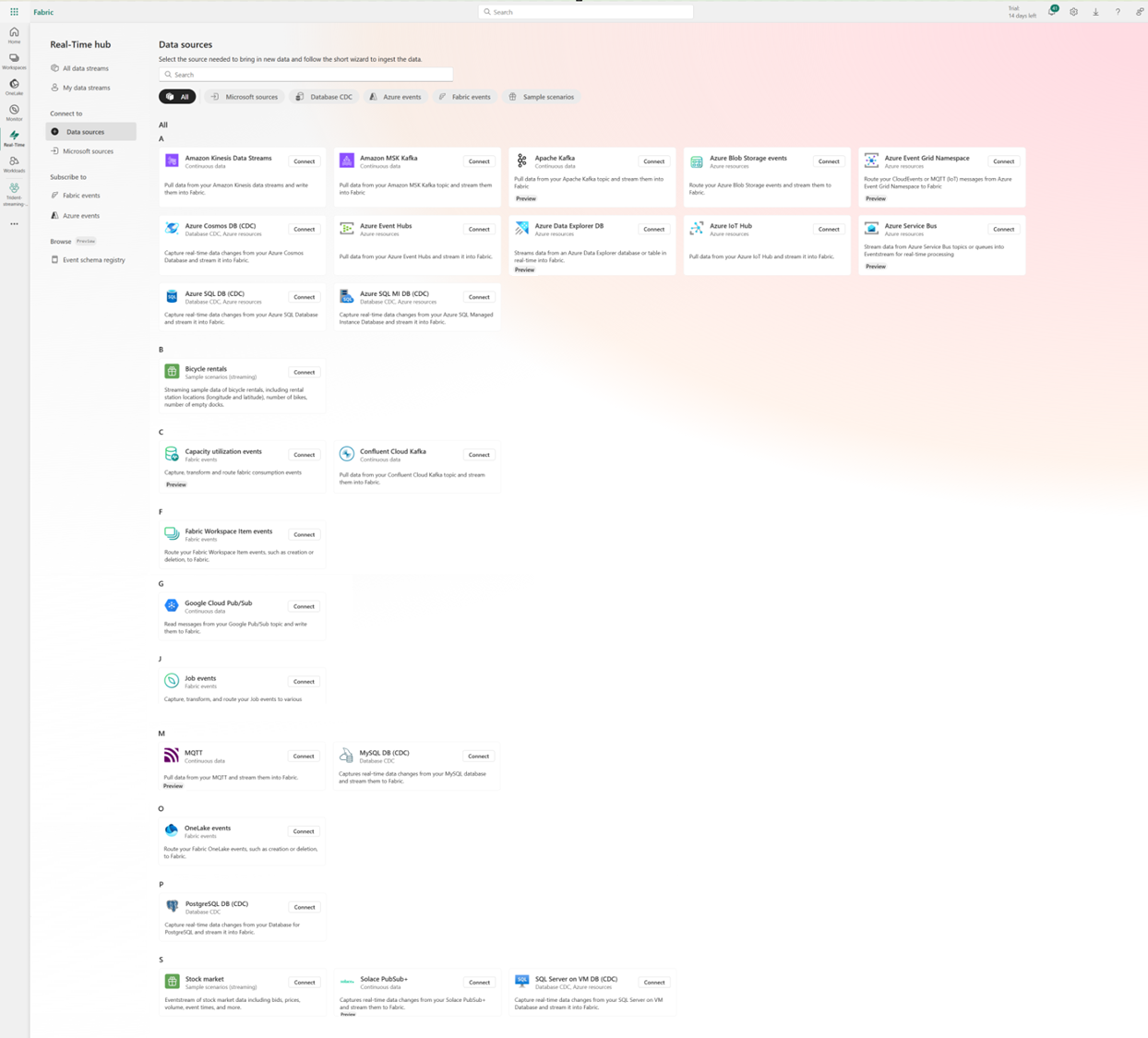This screenshot has height=1038, width=1148.
Task: Connect to MySQL DB (CDC)
Action: (x=478, y=757)
